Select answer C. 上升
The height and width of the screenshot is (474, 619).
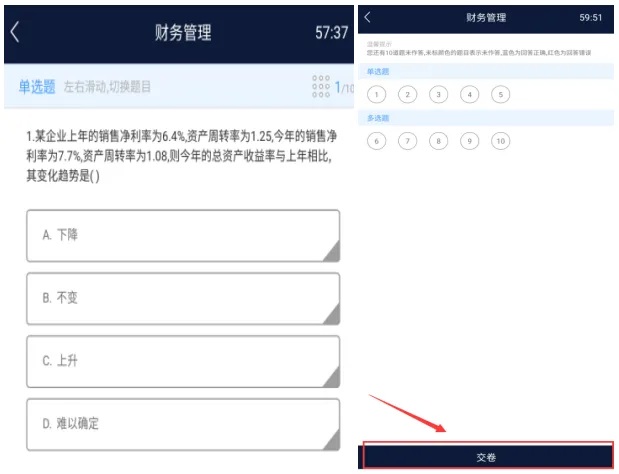183,362
